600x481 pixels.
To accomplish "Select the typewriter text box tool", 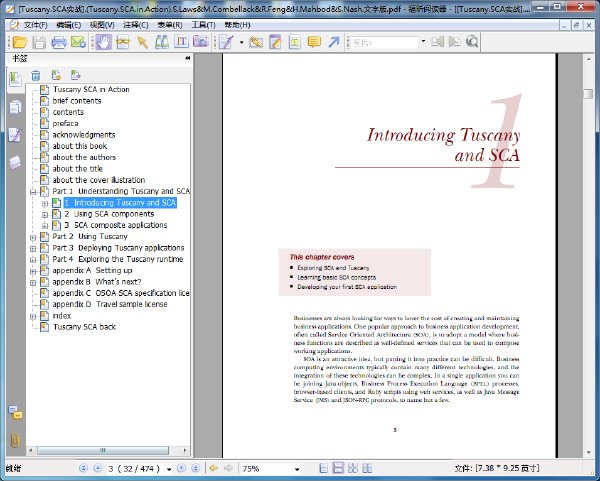I will (x=295, y=42).
